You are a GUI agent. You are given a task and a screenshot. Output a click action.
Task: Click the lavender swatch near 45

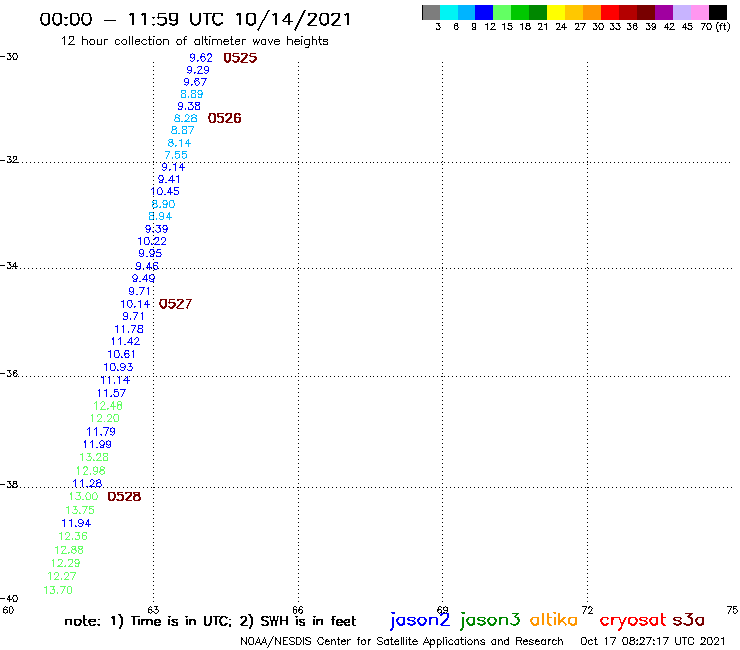pos(681,12)
